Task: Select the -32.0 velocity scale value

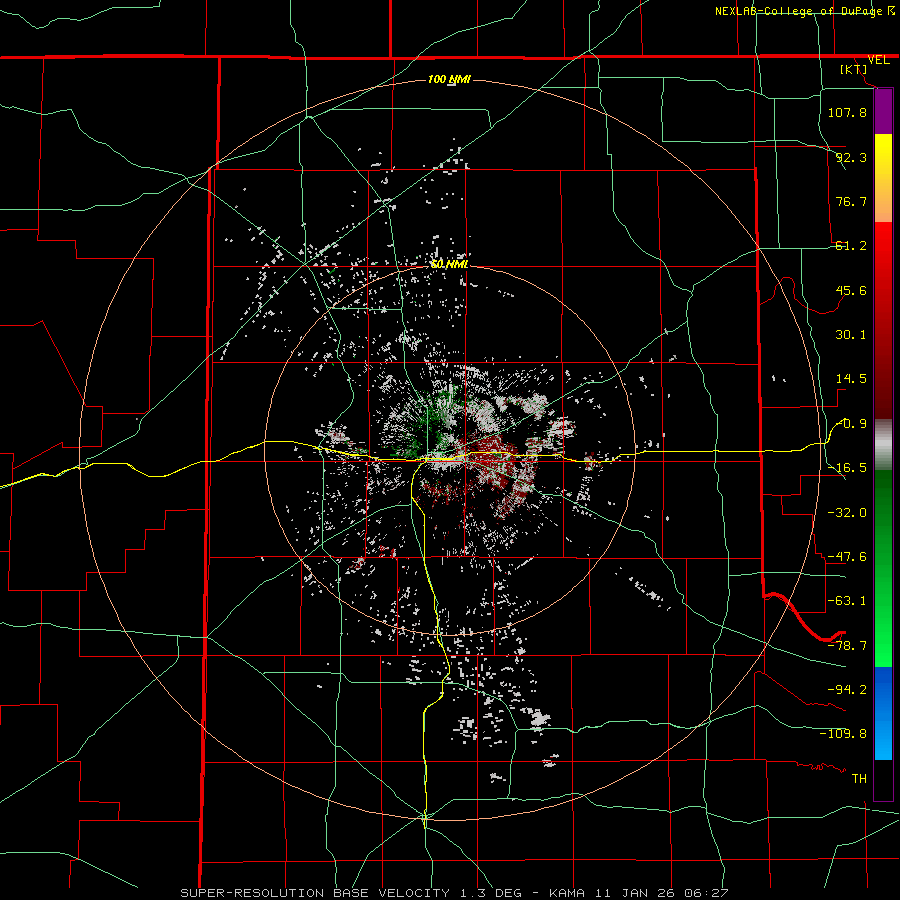Action: [847, 513]
